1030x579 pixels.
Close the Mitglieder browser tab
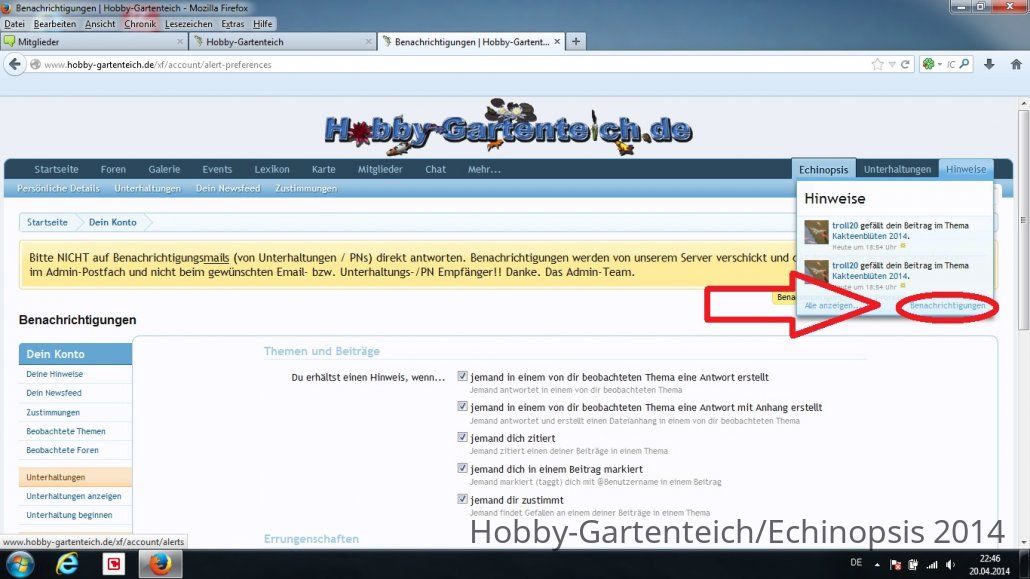click(x=180, y=41)
